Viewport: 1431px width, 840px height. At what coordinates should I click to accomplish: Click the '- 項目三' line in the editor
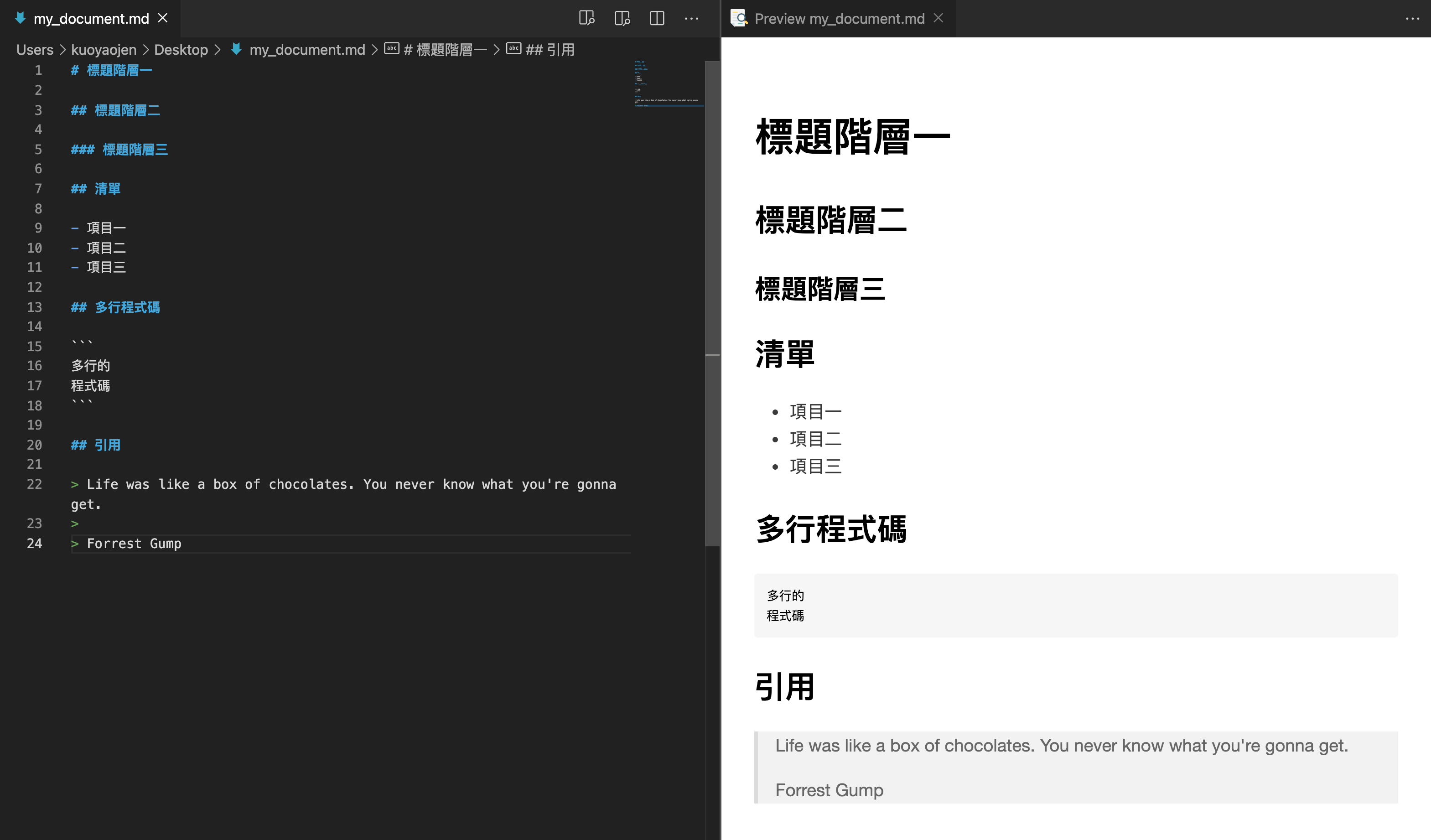[x=98, y=268]
